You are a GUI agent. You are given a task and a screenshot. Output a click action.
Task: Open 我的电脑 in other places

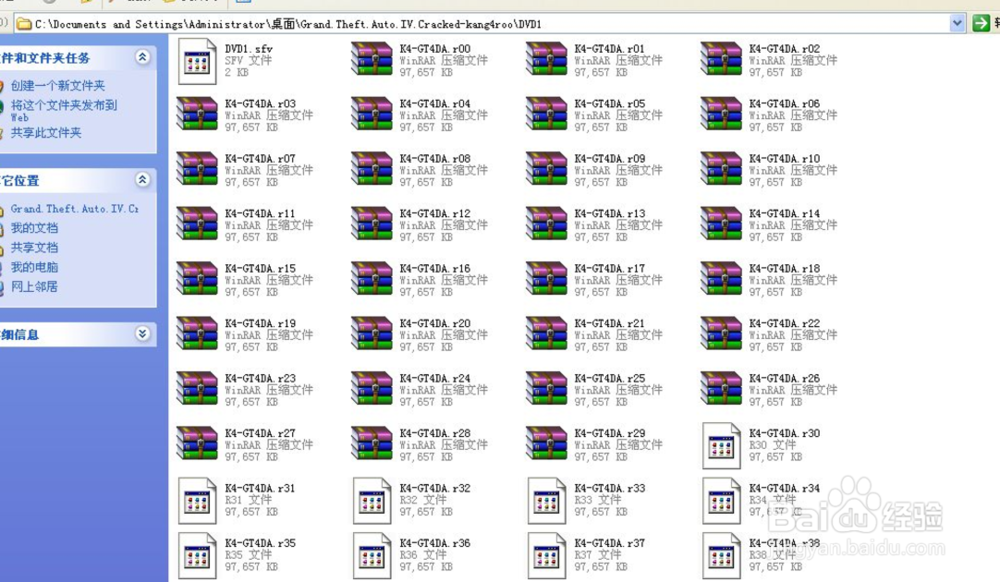(34, 267)
